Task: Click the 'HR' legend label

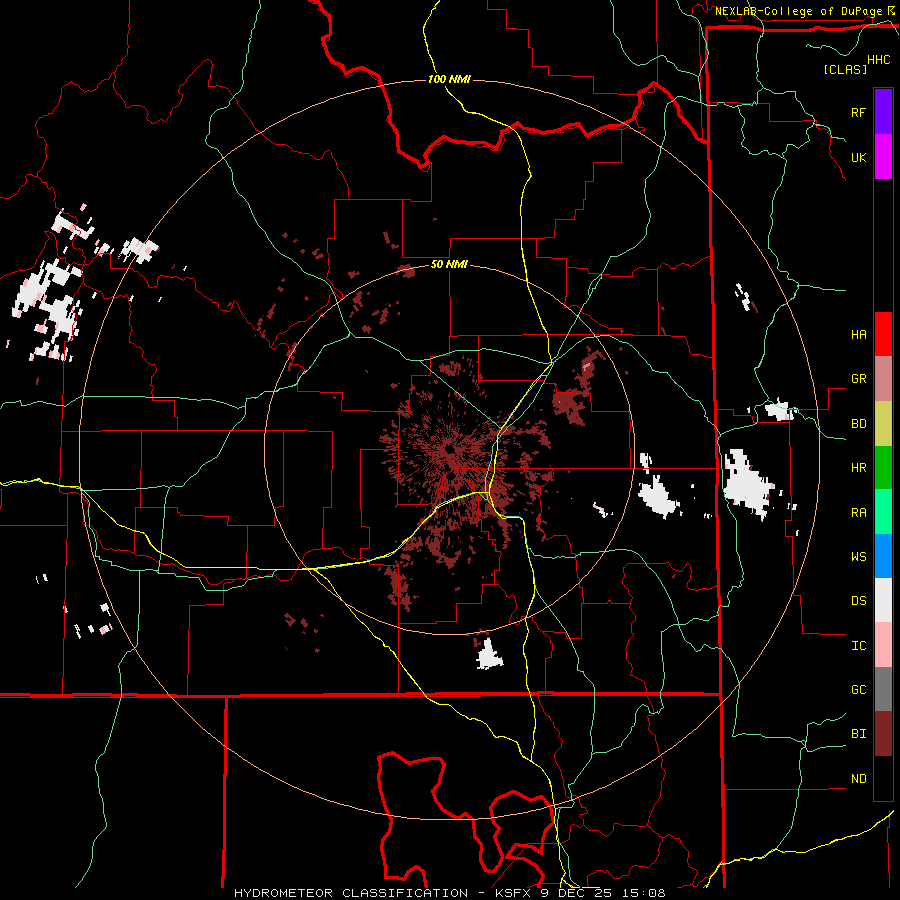Action: [x=859, y=468]
